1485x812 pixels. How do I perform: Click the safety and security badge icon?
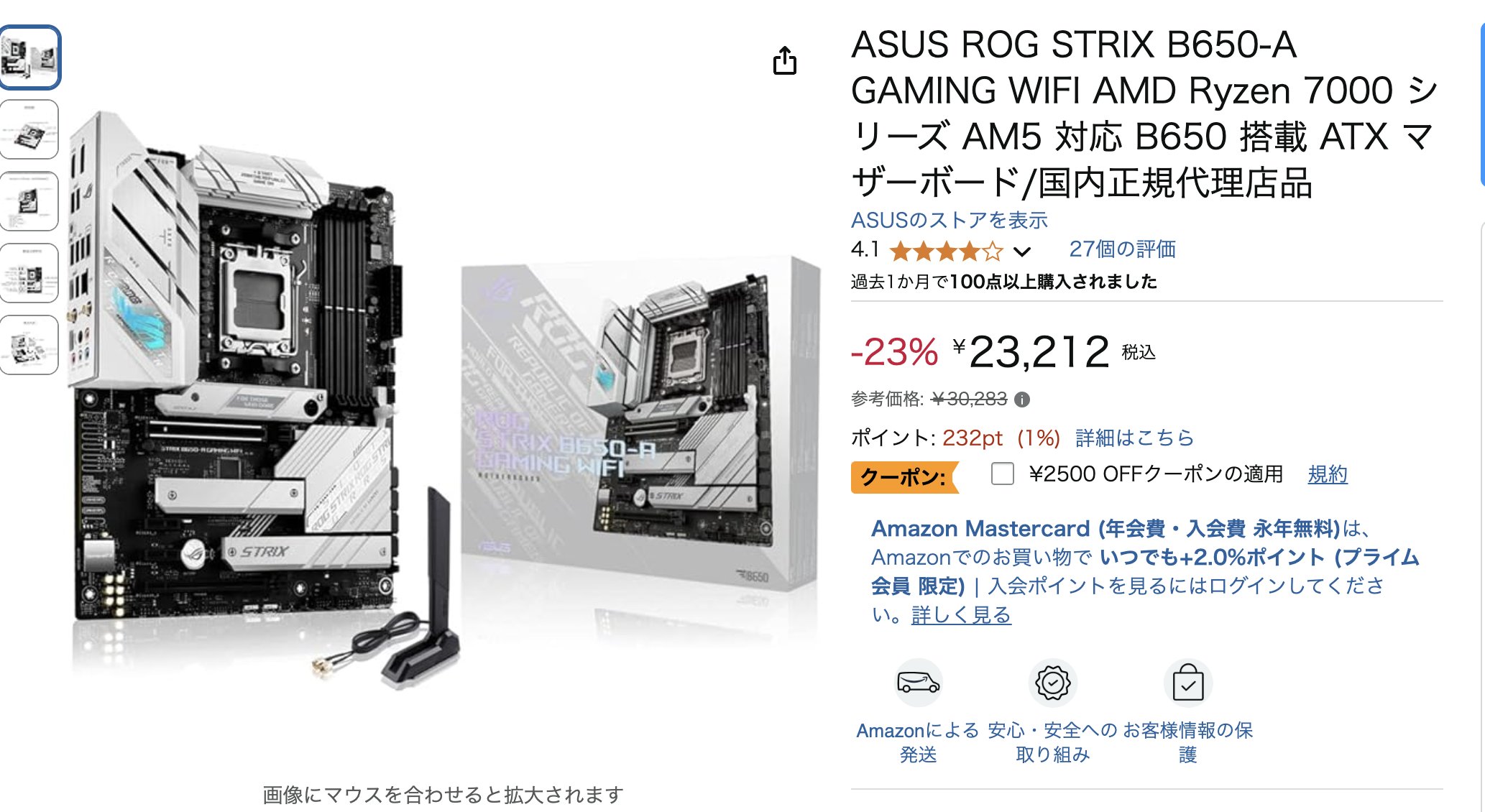(1052, 682)
